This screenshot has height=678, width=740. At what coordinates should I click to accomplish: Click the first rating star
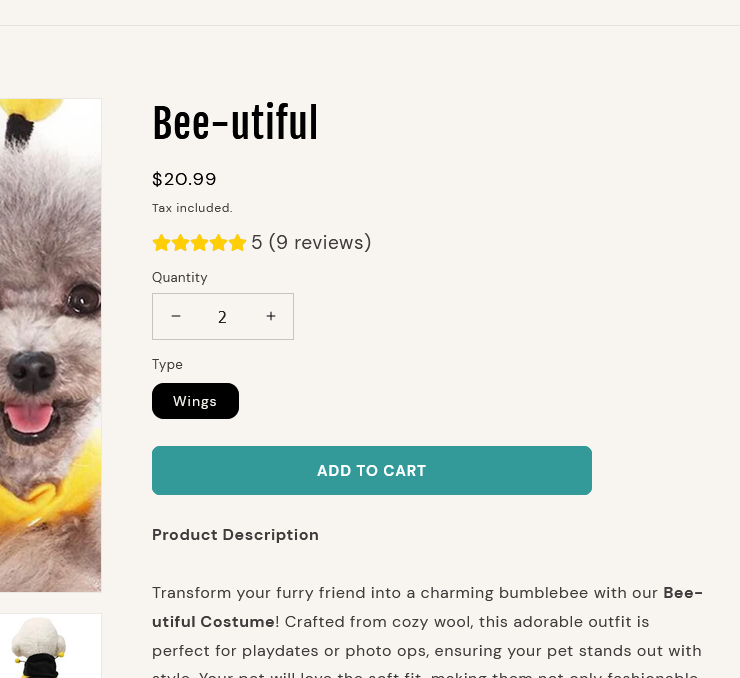[161, 243]
